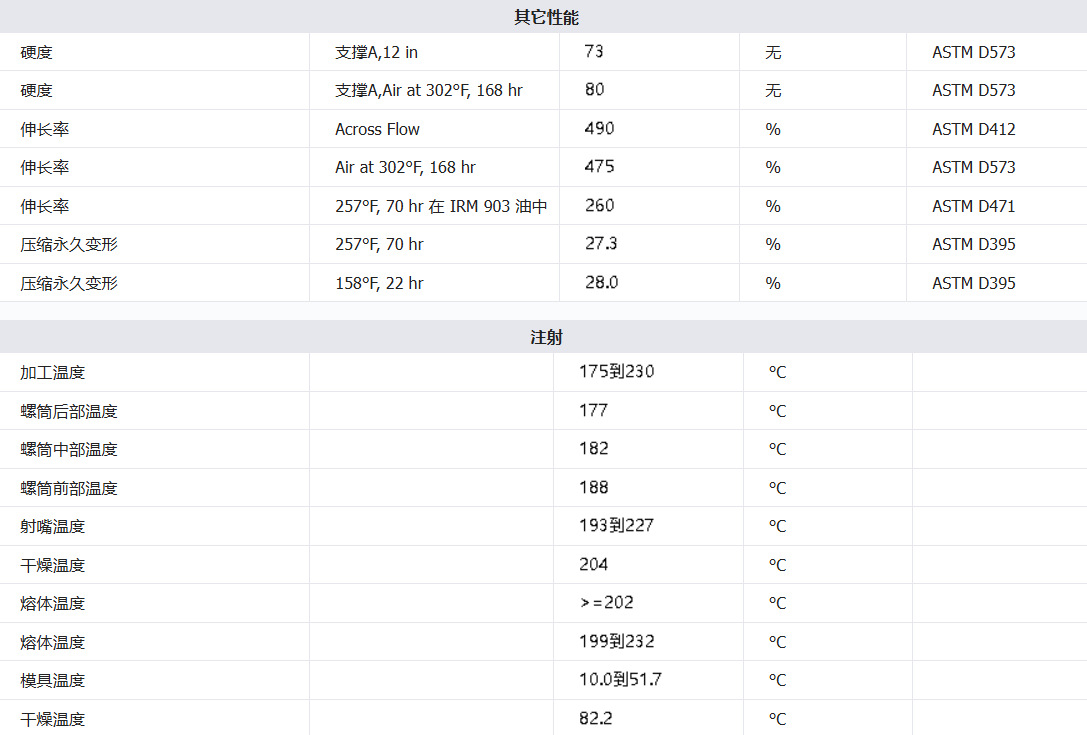
Task: Click the "10.0到51.7" mold temperature value
Action: tap(620, 680)
